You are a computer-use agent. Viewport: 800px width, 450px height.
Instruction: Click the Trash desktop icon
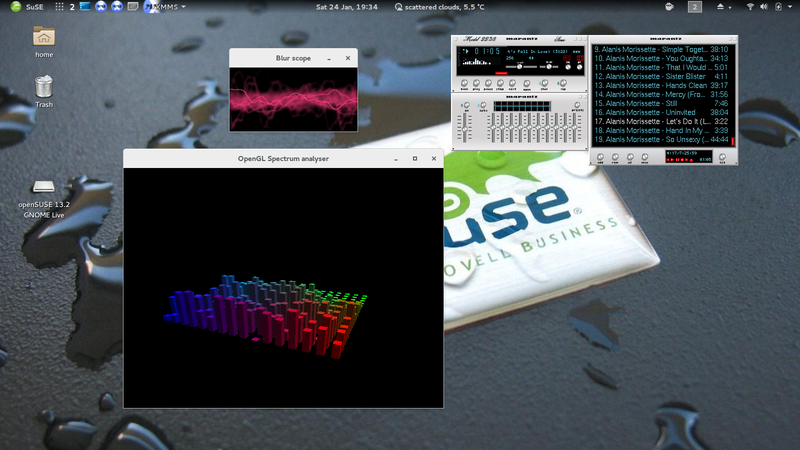tap(44, 91)
